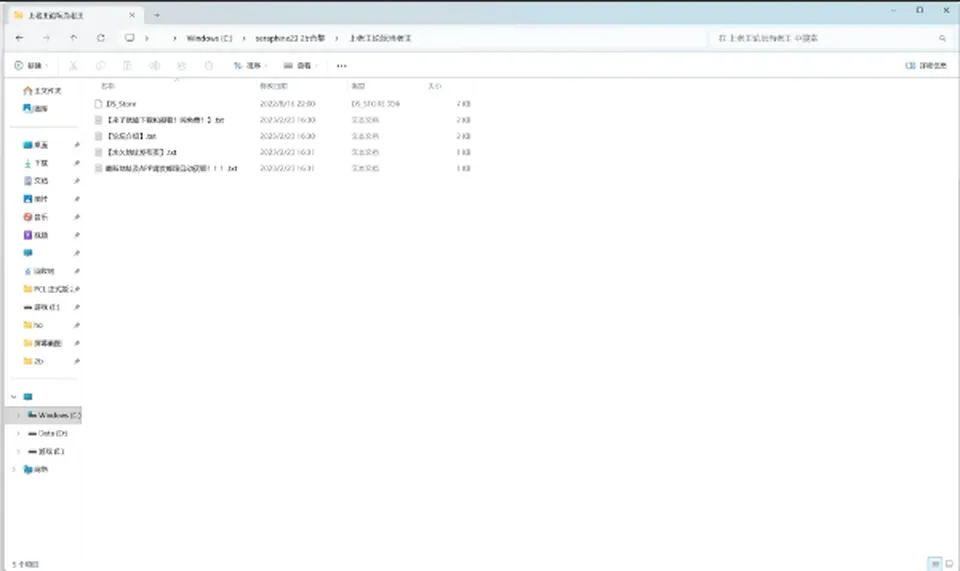960x571 pixels.
Task: Open the three-dots See more menu
Action: pyautogui.click(x=342, y=65)
